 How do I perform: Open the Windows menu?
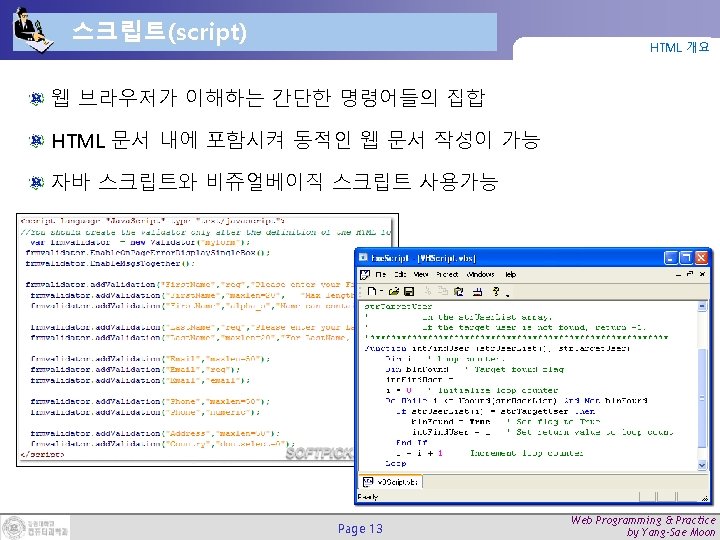(480, 275)
